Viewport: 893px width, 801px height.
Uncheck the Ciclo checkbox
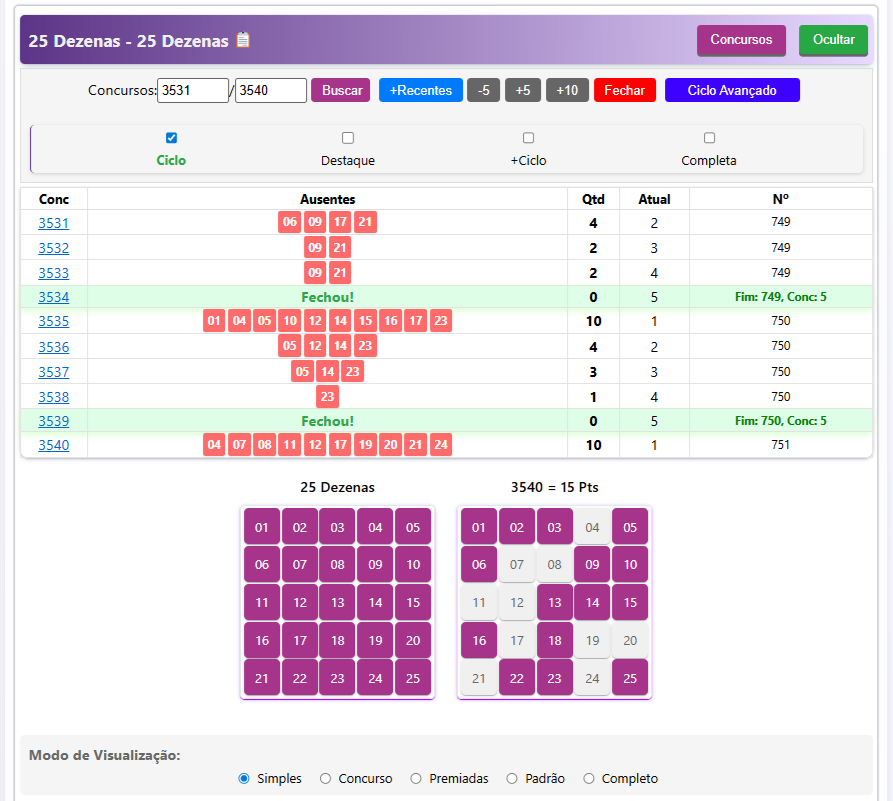click(x=171, y=138)
